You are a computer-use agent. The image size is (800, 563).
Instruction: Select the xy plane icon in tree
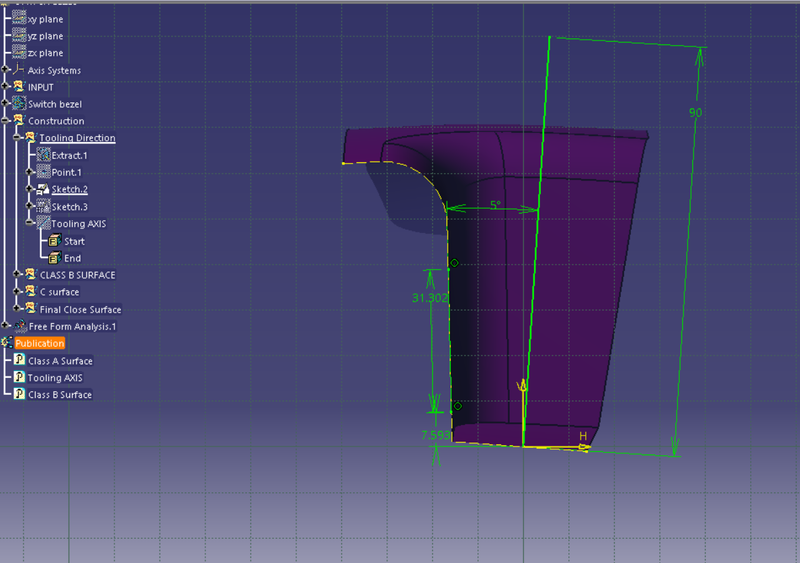[19, 19]
